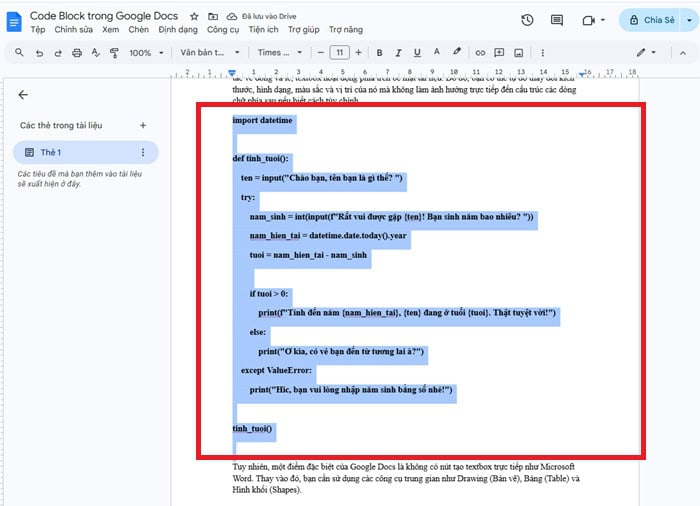Viewport: 700px width, 506px height.
Task: Click 'Các thẻ trong tài liệu' heading
Action: click(x=61, y=125)
